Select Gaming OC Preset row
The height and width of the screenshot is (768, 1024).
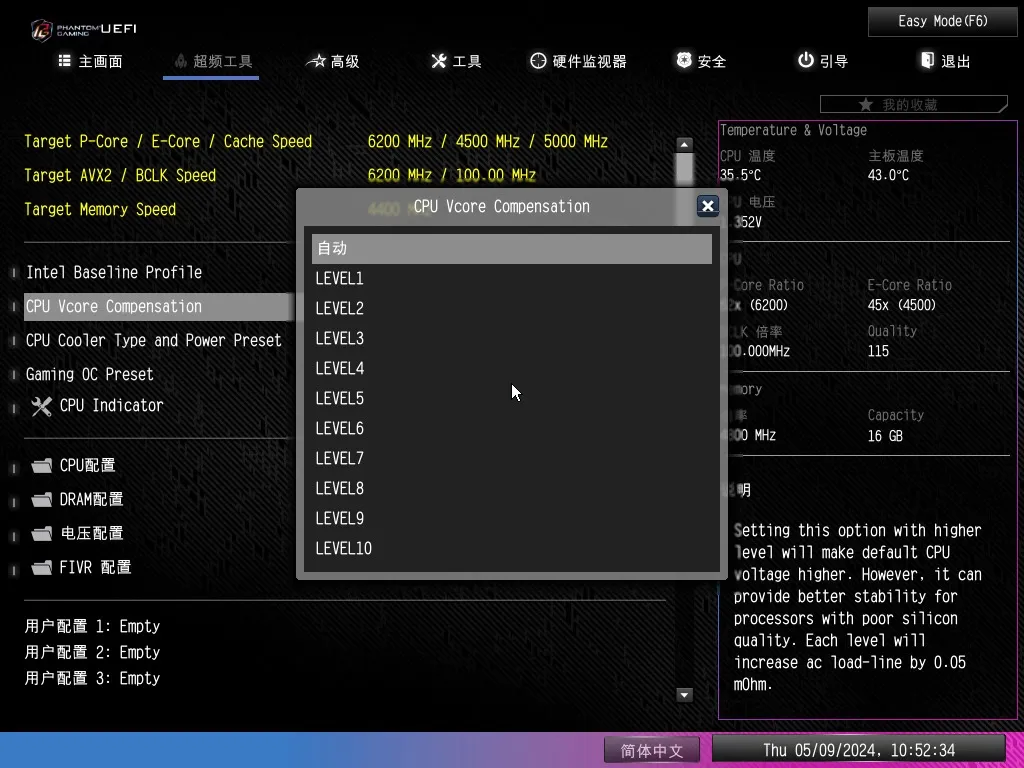click(x=89, y=374)
